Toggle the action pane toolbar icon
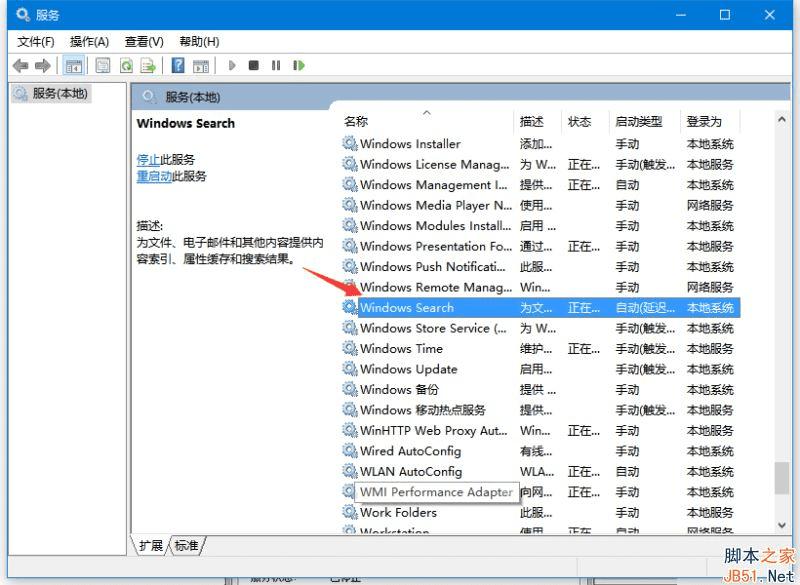 coord(201,66)
